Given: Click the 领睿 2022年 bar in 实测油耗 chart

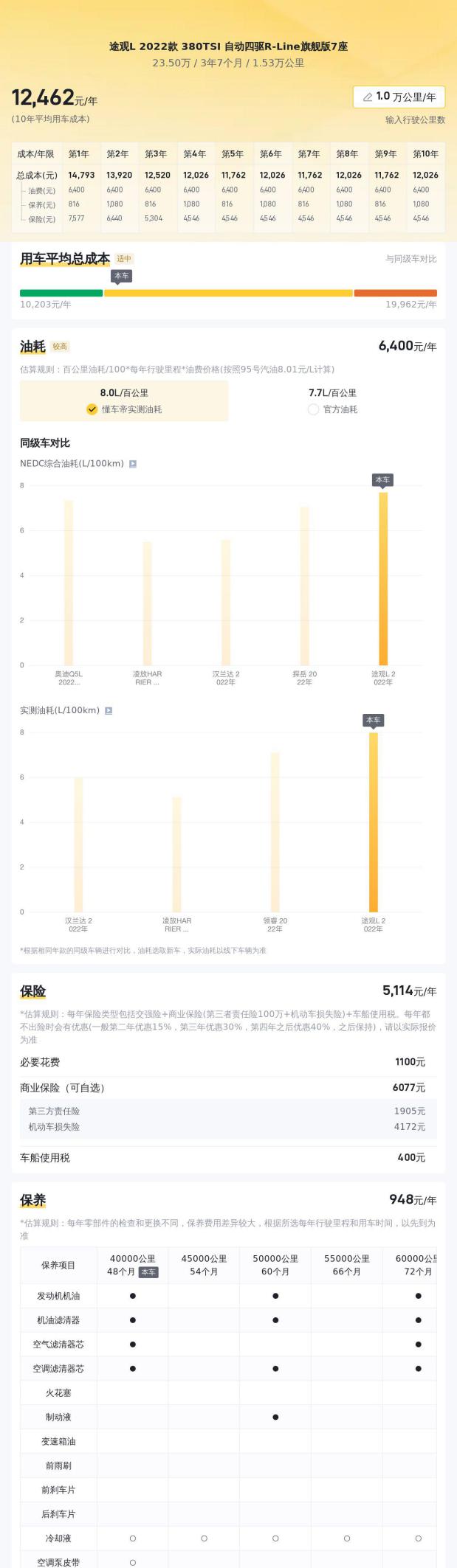Looking at the screenshot, I should click(x=275, y=832).
